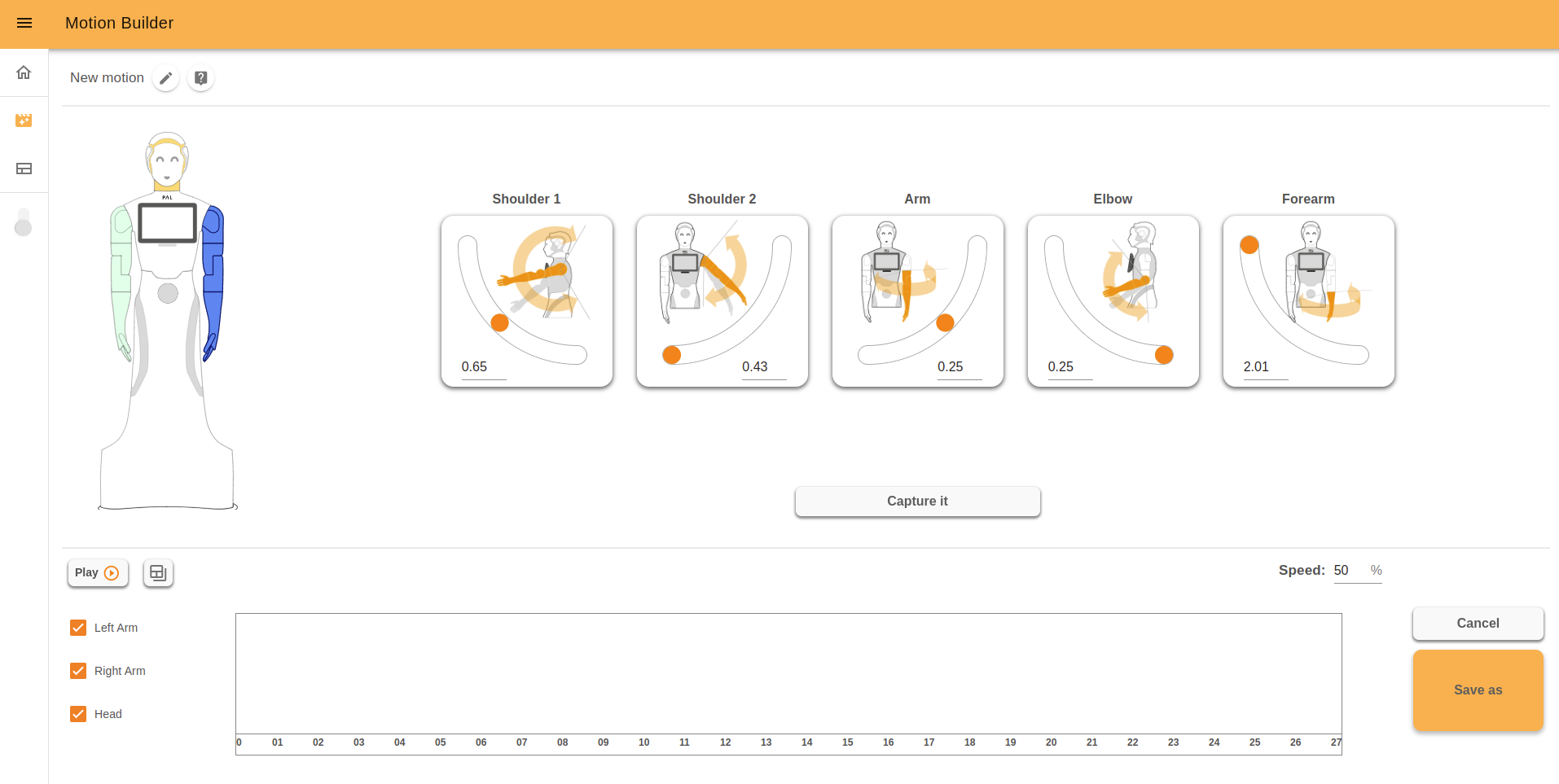Click the 'Elbow' card heading
This screenshot has height=784, width=1559.
(1113, 199)
